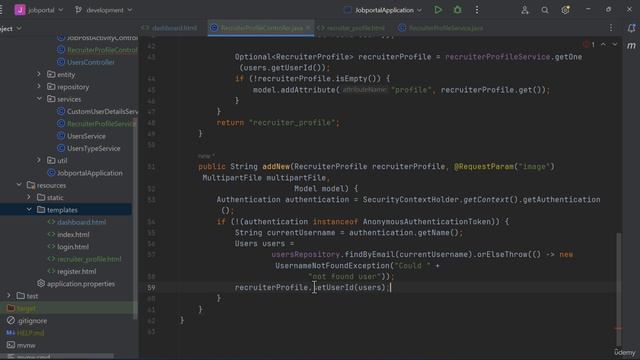Open the JobportalApplication run configuration dropdown
The image size is (640, 360).
tap(383, 10)
